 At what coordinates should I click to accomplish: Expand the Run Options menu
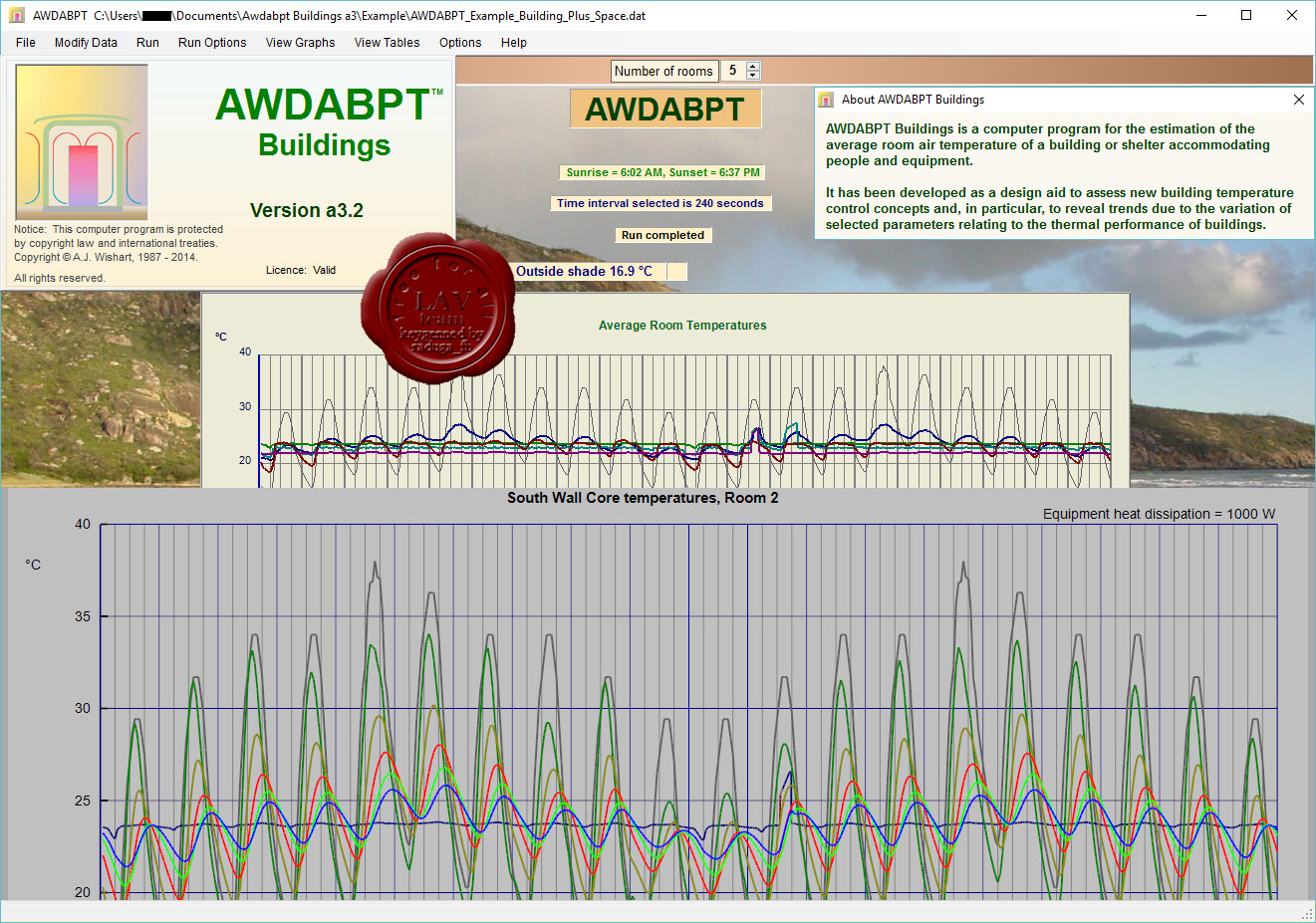pyautogui.click(x=212, y=43)
